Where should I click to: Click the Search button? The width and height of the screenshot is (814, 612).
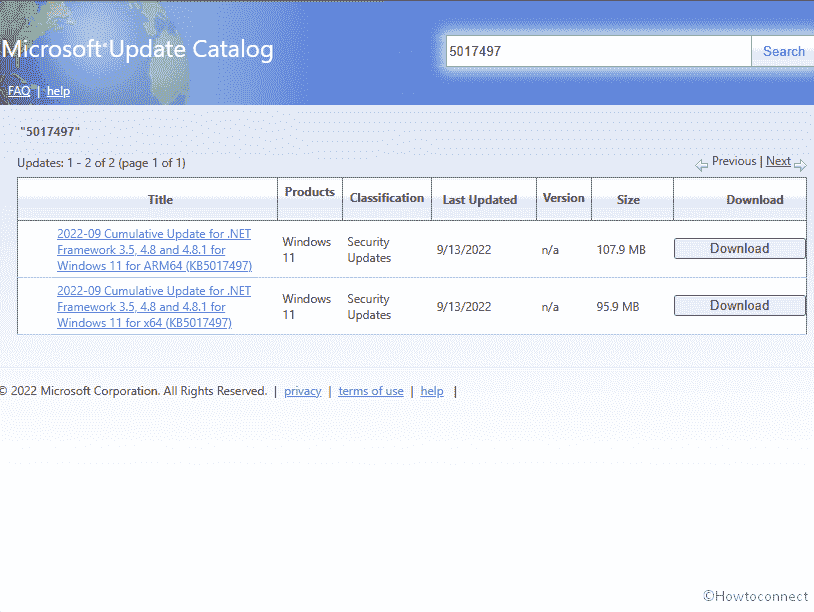click(783, 51)
